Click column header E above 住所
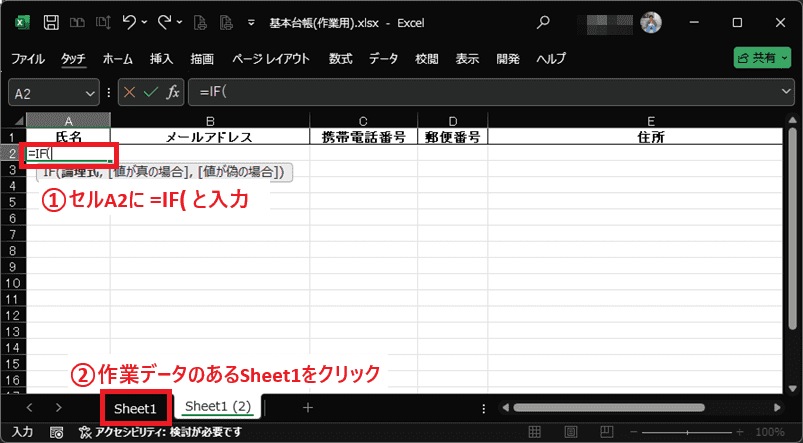Viewport: 803px width, 443px height. coord(635,121)
